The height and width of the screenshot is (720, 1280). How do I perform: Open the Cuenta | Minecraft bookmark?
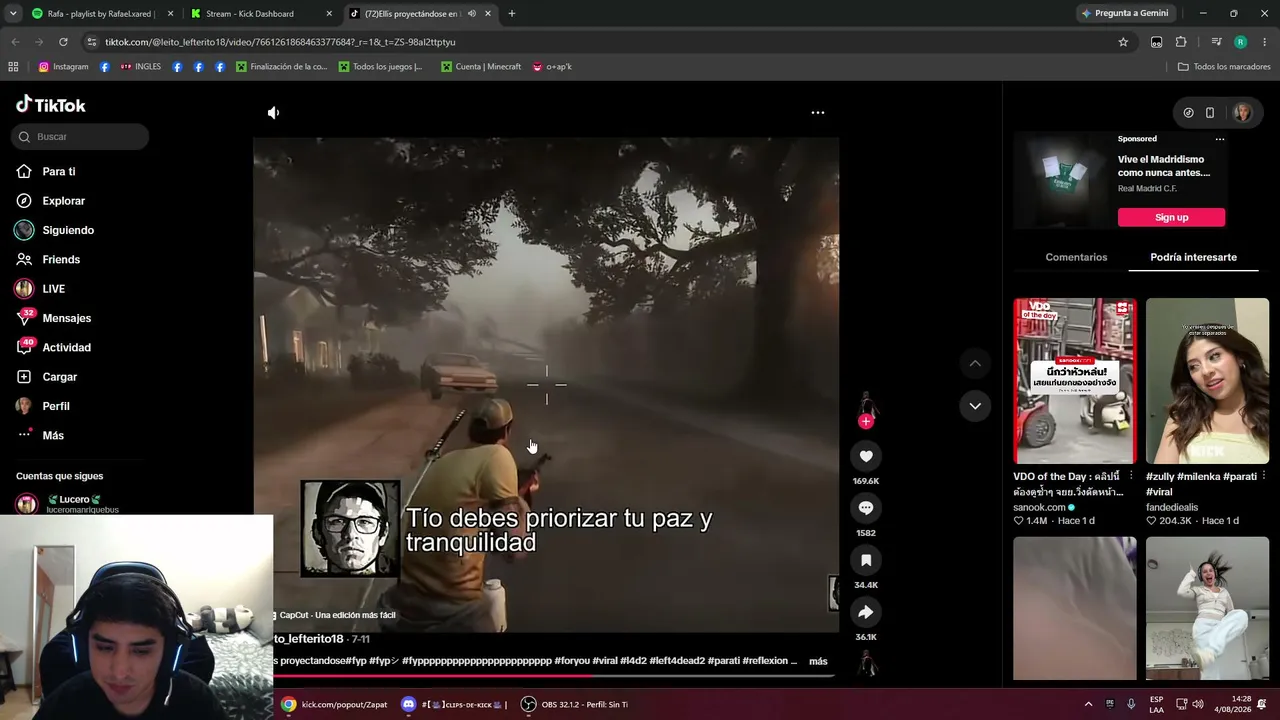tap(481, 67)
